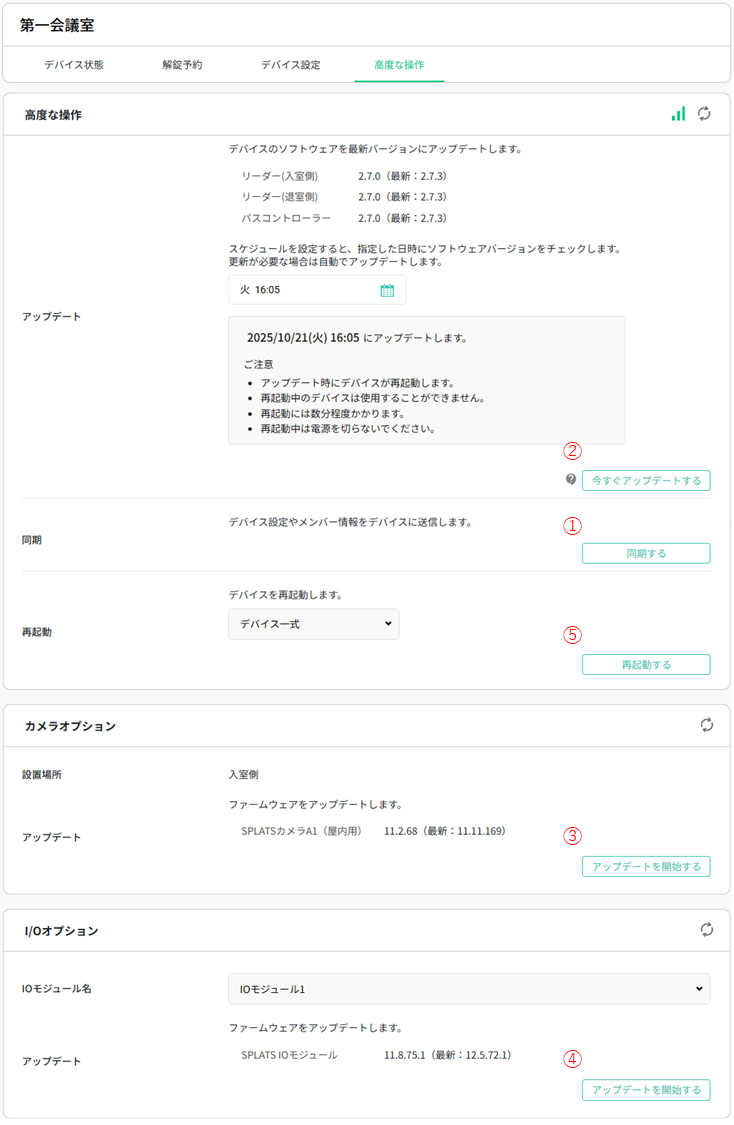
Task: Refresh the 高度な操作 panel
Action: (705, 114)
